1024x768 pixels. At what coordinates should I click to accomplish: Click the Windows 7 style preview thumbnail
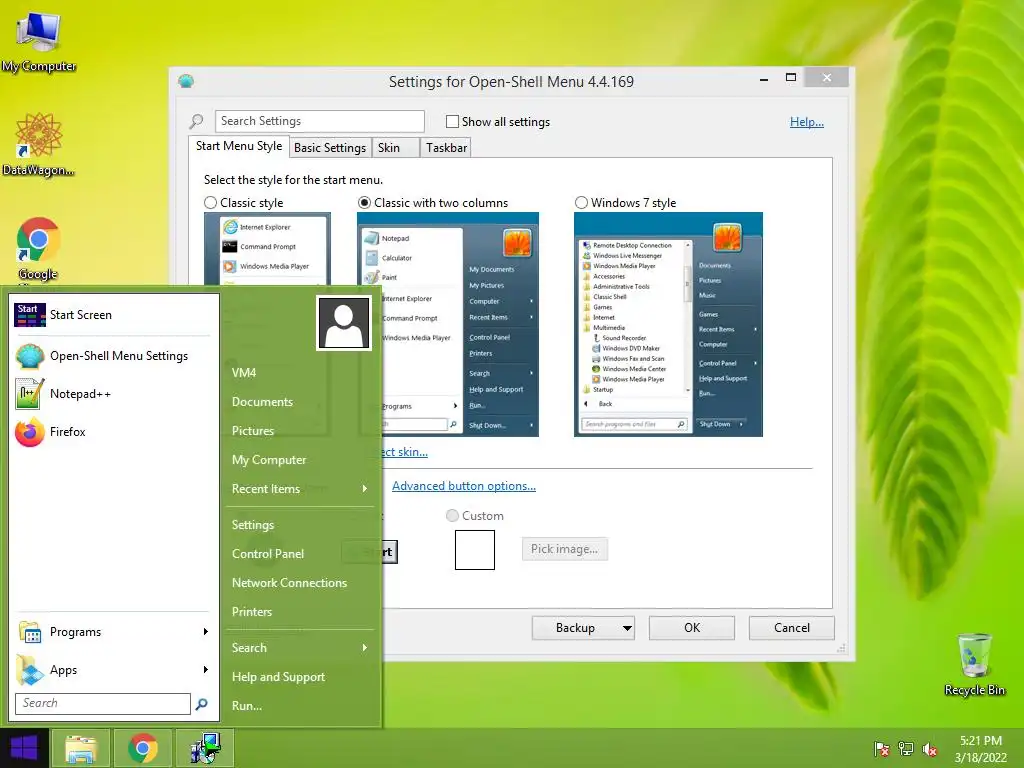(x=668, y=325)
